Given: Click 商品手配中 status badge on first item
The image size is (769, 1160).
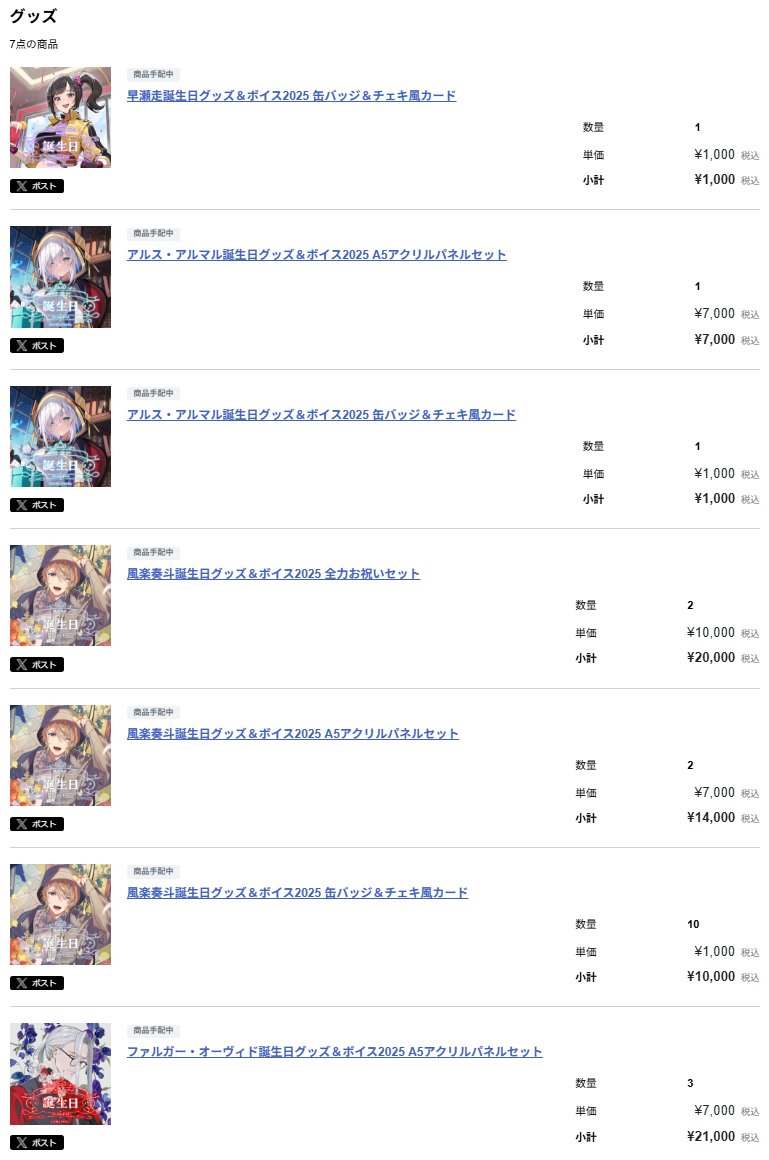Looking at the screenshot, I should tap(153, 74).
